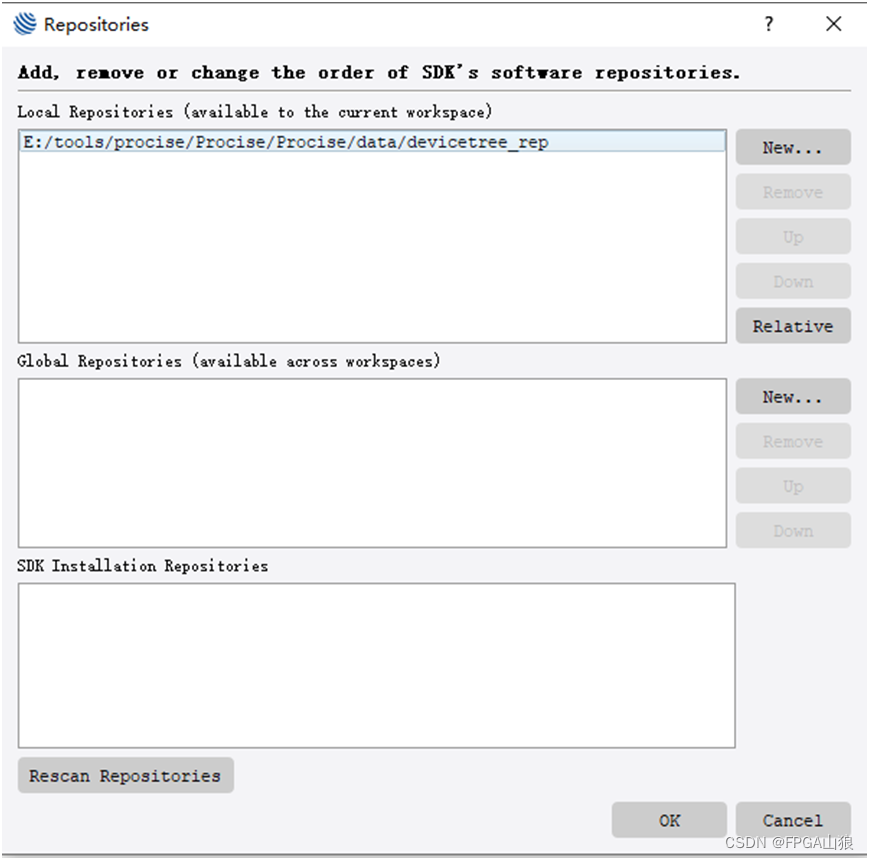Click Up in the Global Repositories section

[x=792, y=485]
